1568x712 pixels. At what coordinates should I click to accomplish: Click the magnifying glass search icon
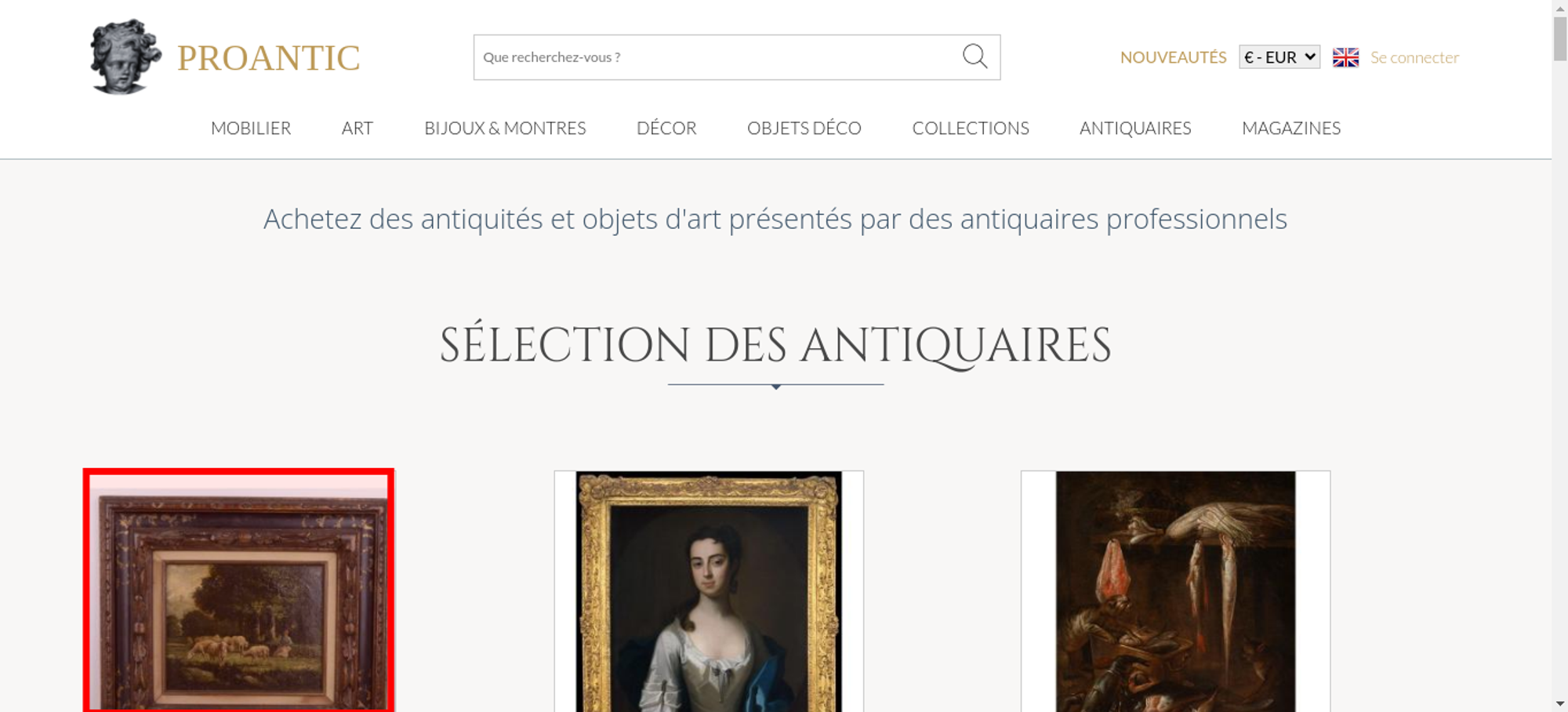975,56
